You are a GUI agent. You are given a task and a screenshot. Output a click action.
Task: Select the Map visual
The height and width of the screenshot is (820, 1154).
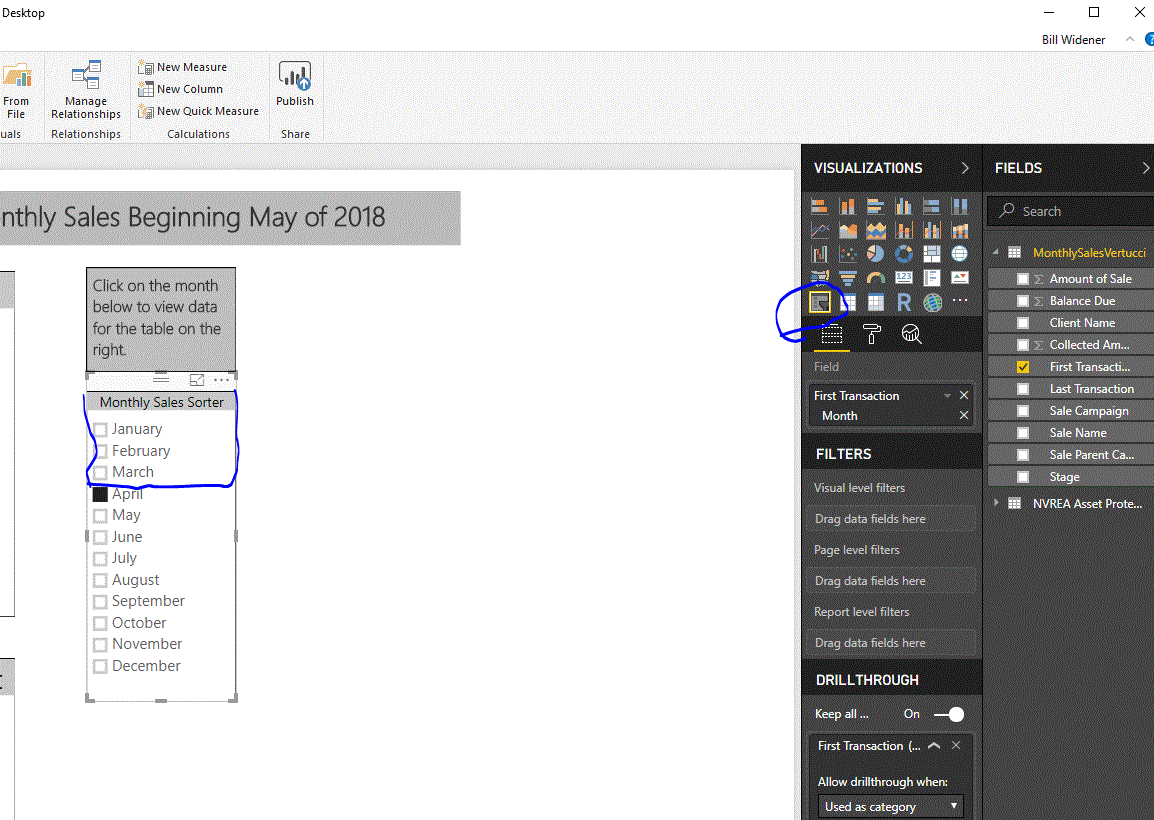coord(959,254)
